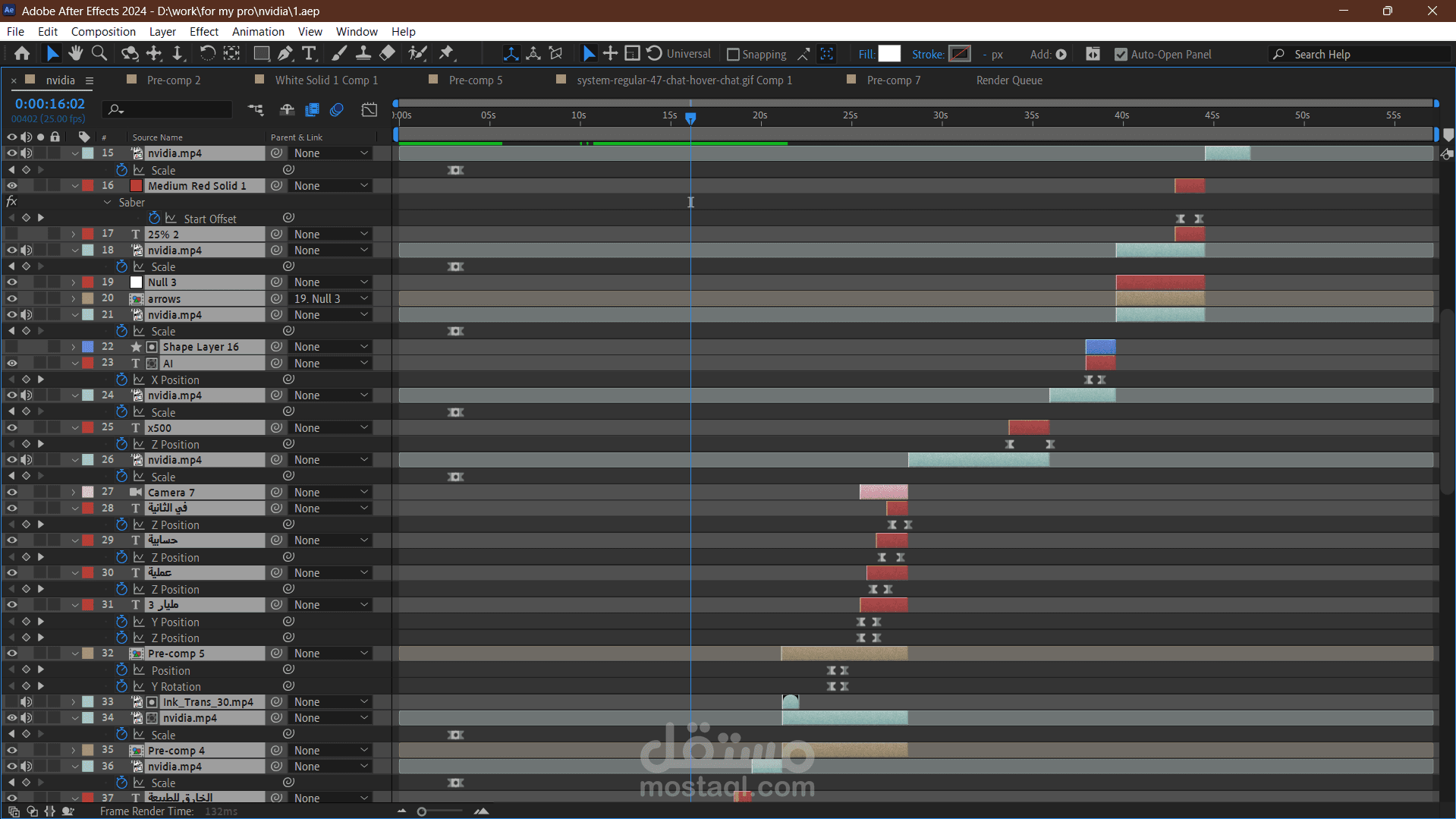Open the Composition menu
The image size is (1456, 819).
click(103, 32)
